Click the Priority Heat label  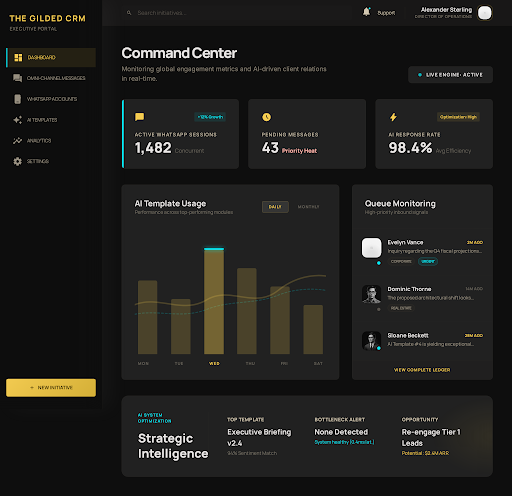(x=299, y=151)
